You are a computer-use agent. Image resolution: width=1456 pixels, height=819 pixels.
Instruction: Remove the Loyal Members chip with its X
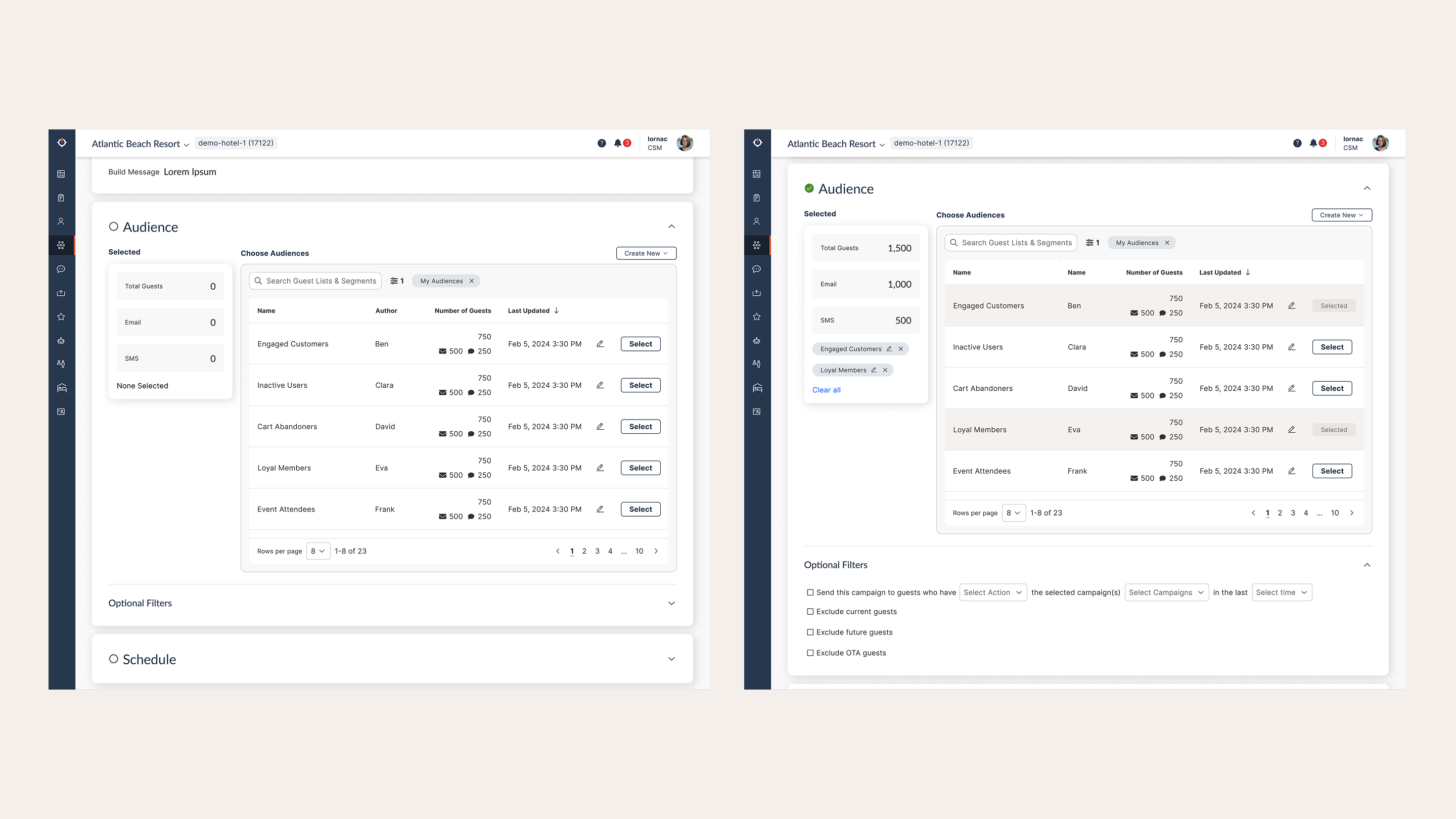click(x=885, y=370)
